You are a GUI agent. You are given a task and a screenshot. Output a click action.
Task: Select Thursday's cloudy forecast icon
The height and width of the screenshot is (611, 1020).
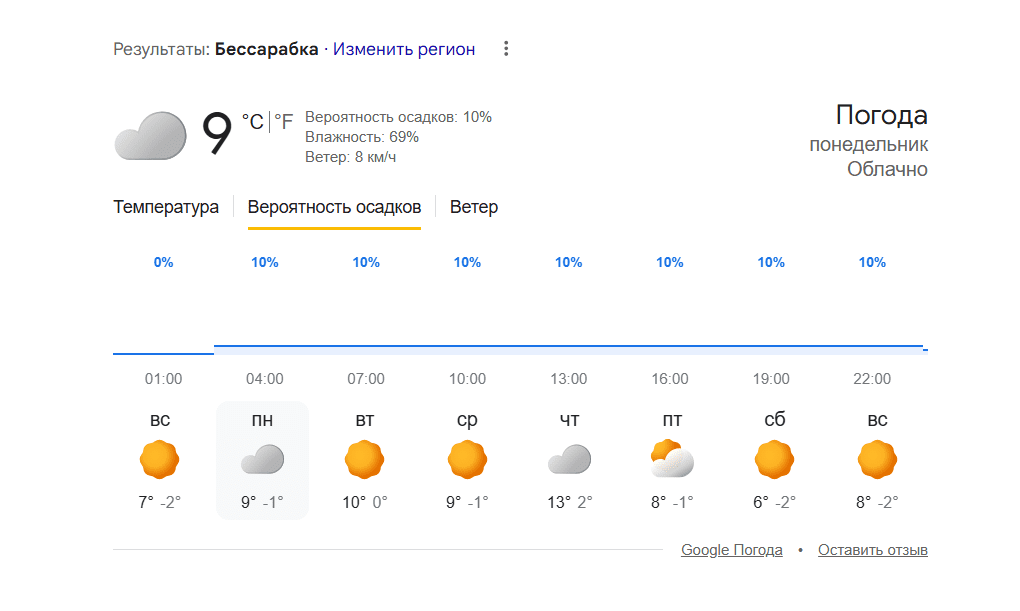pos(569,460)
